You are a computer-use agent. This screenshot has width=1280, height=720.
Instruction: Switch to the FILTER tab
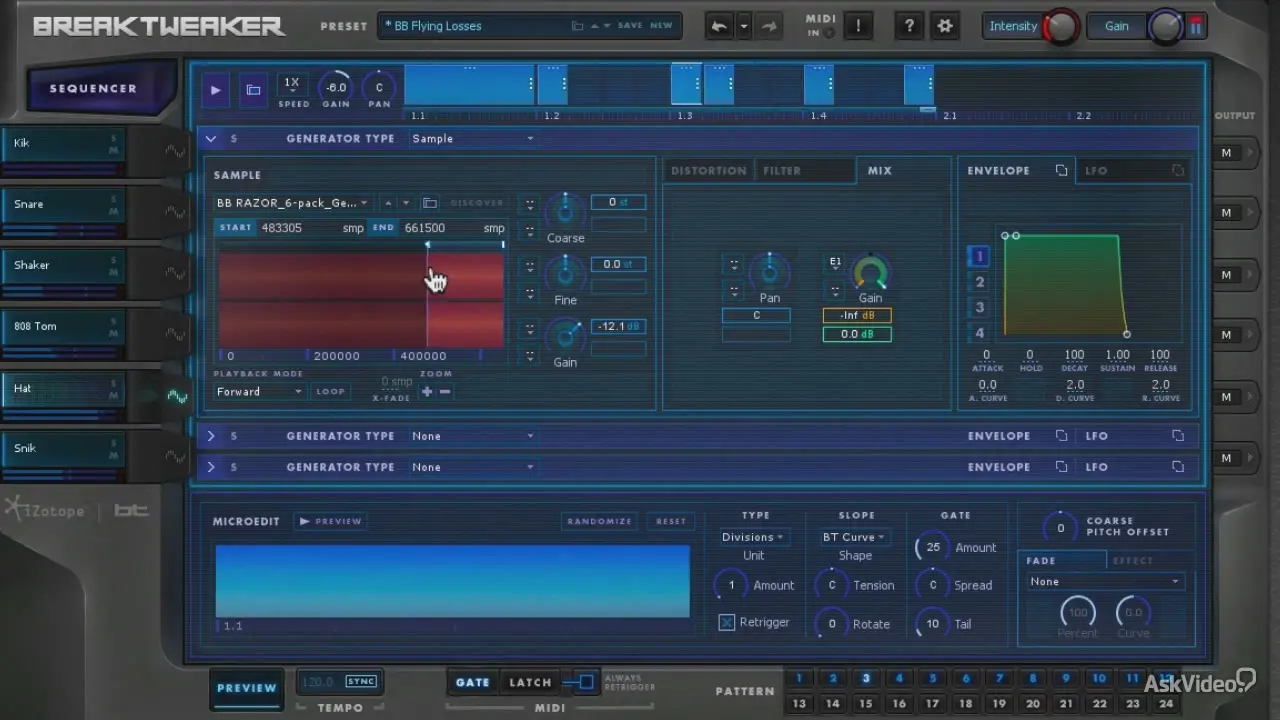coord(782,171)
